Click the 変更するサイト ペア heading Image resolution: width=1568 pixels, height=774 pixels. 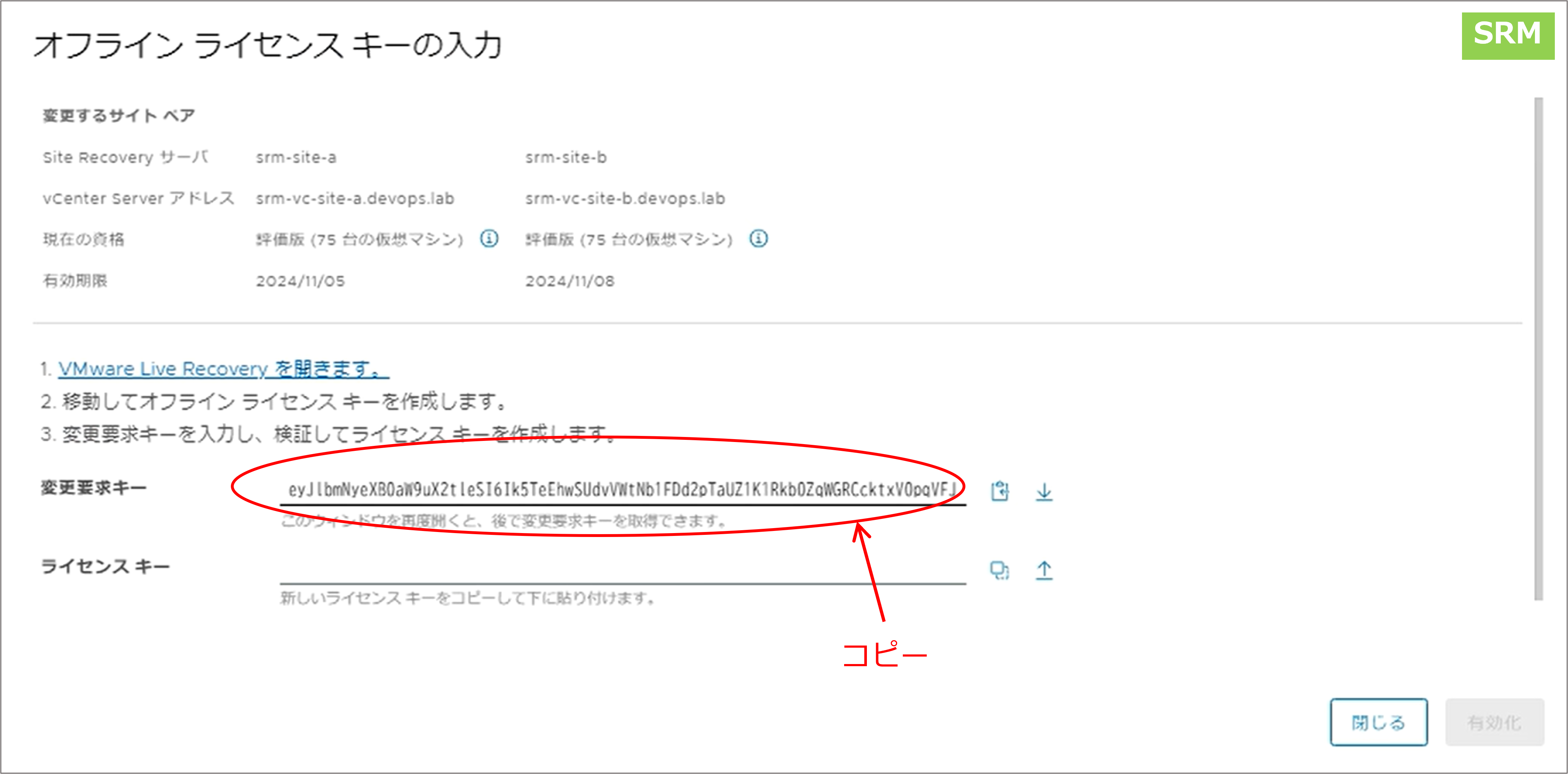[x=119, y=115]
